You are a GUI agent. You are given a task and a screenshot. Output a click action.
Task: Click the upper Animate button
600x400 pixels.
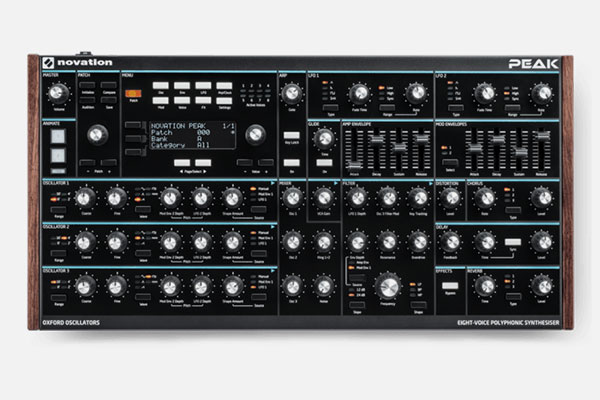(58, 136)
